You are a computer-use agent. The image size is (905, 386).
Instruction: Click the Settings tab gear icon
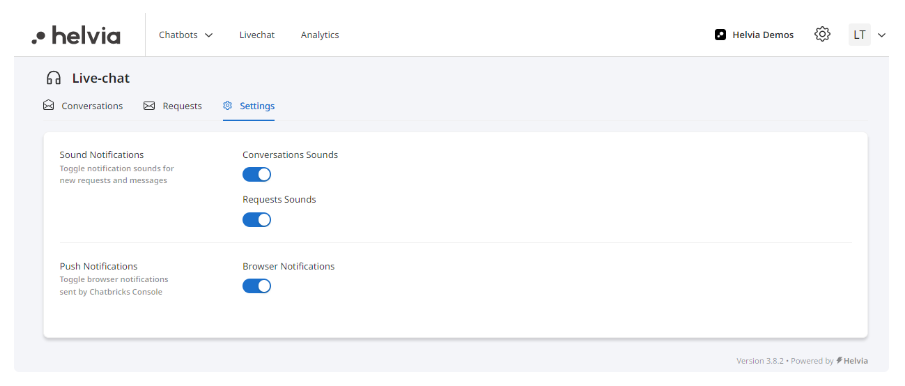227,106
